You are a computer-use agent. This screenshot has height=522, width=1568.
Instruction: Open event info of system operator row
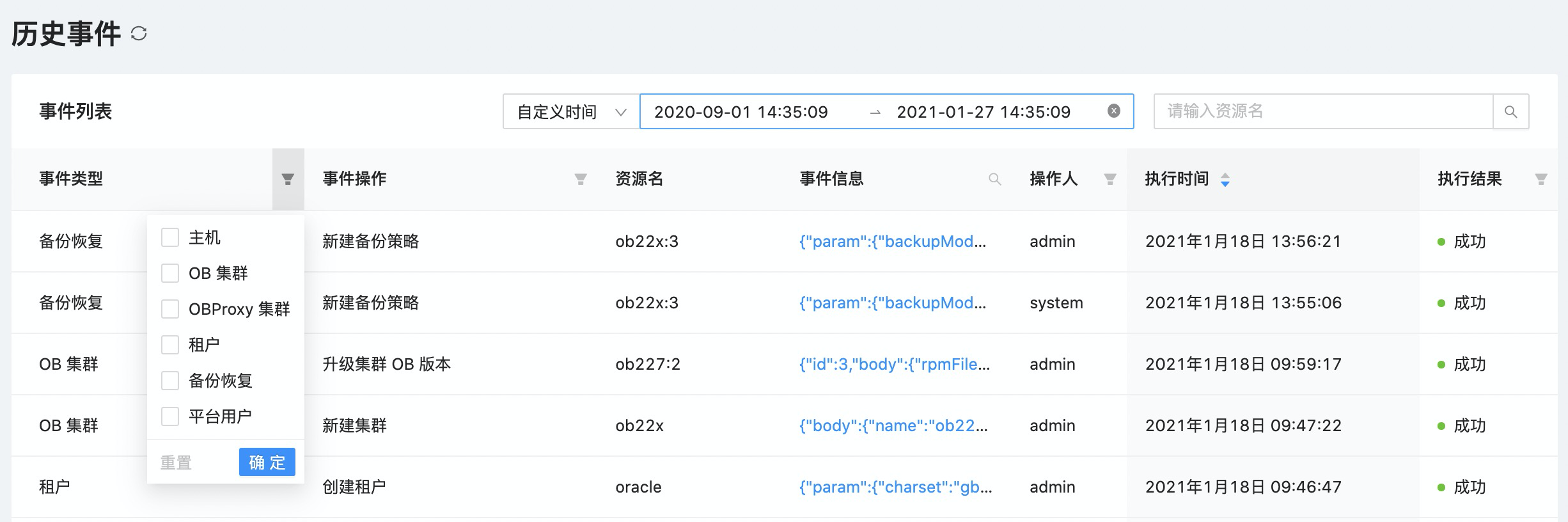(893, 303)
